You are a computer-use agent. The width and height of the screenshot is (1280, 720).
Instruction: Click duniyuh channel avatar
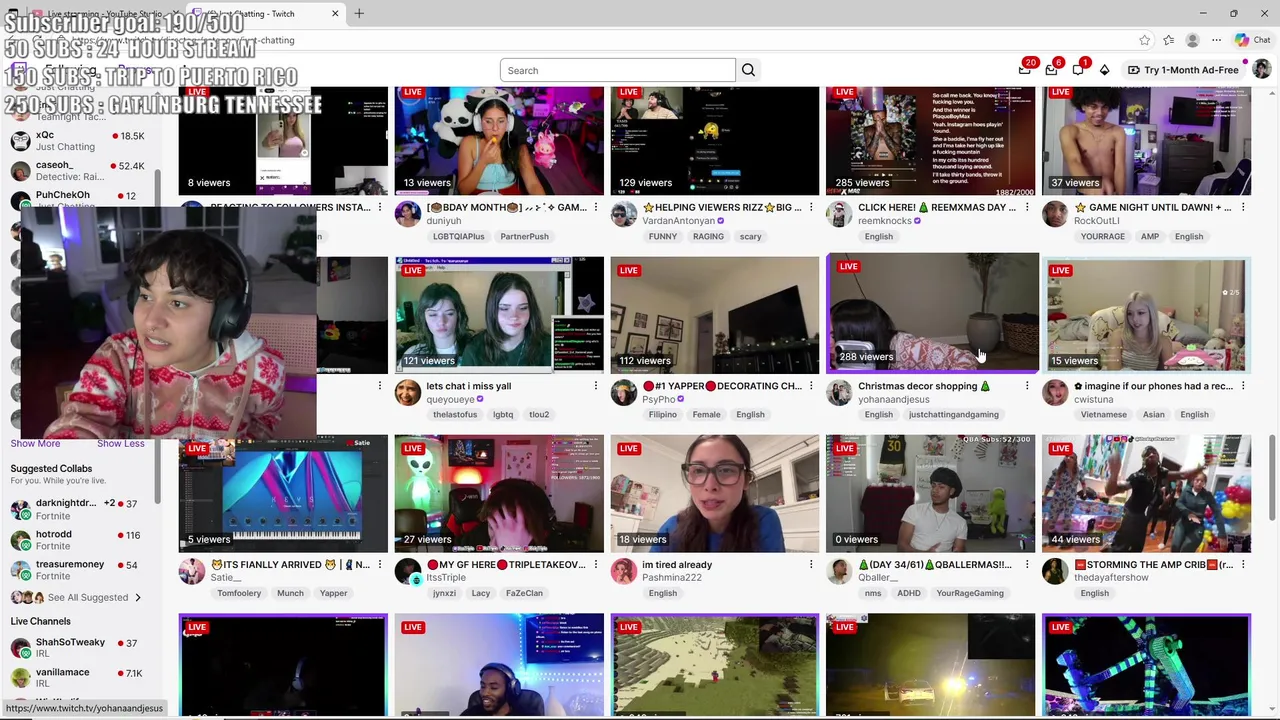click(x=408, y=214)
